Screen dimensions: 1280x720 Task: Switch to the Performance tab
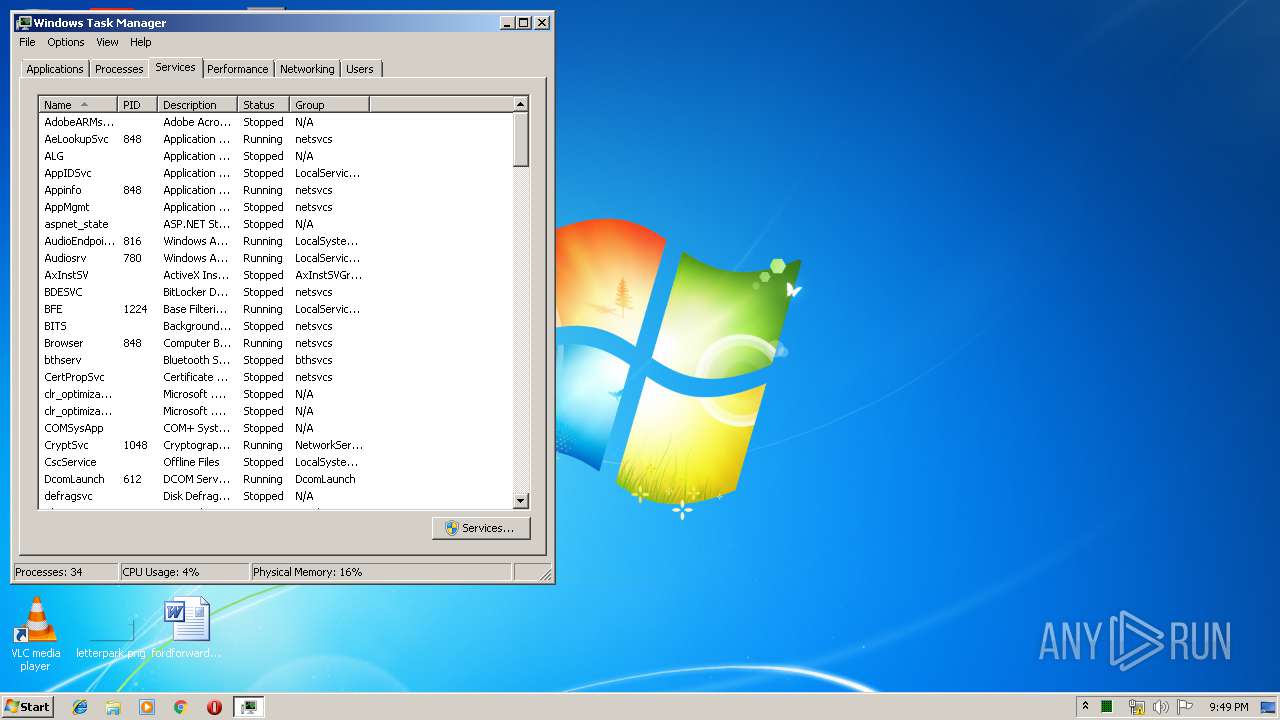pos(238,69)
